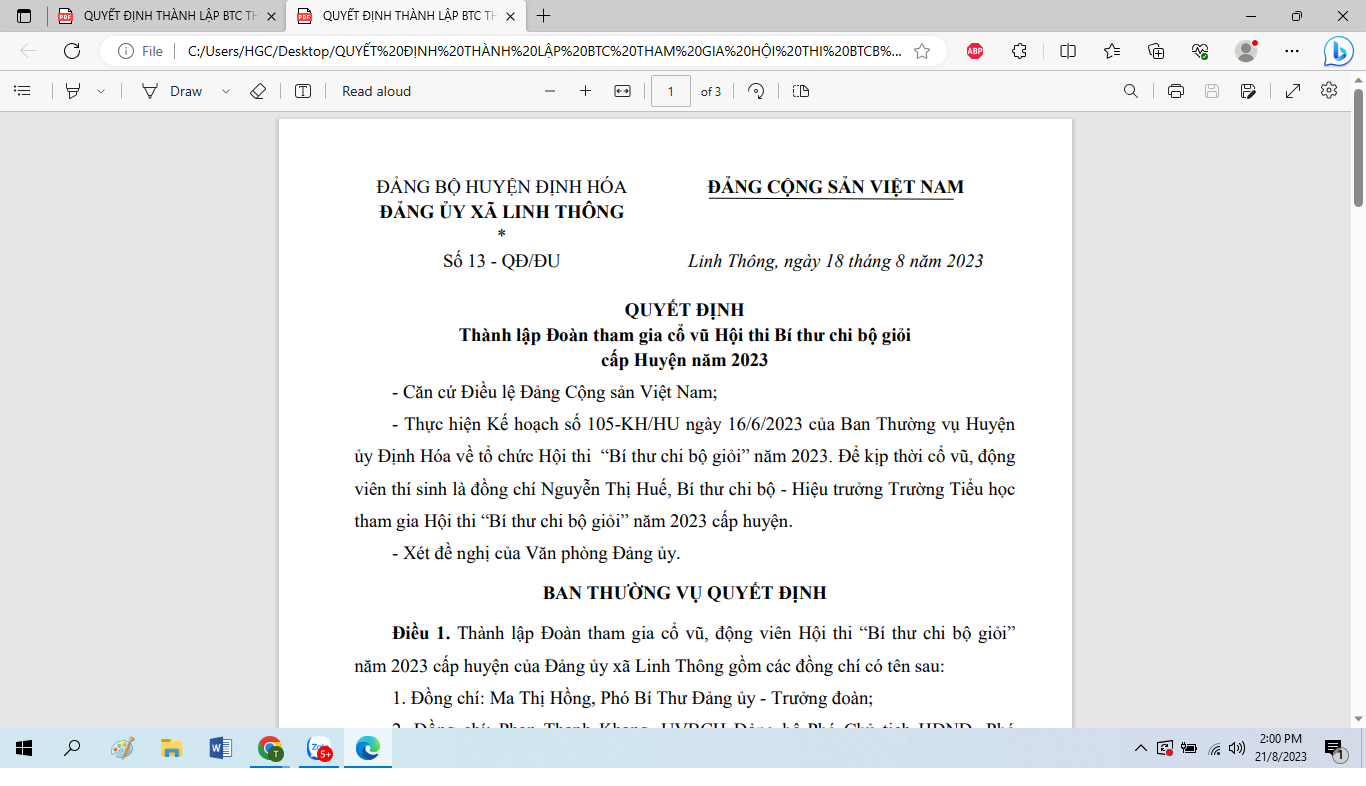
Task: Open PDF viewer settings gear
Action: (1329, 91)
